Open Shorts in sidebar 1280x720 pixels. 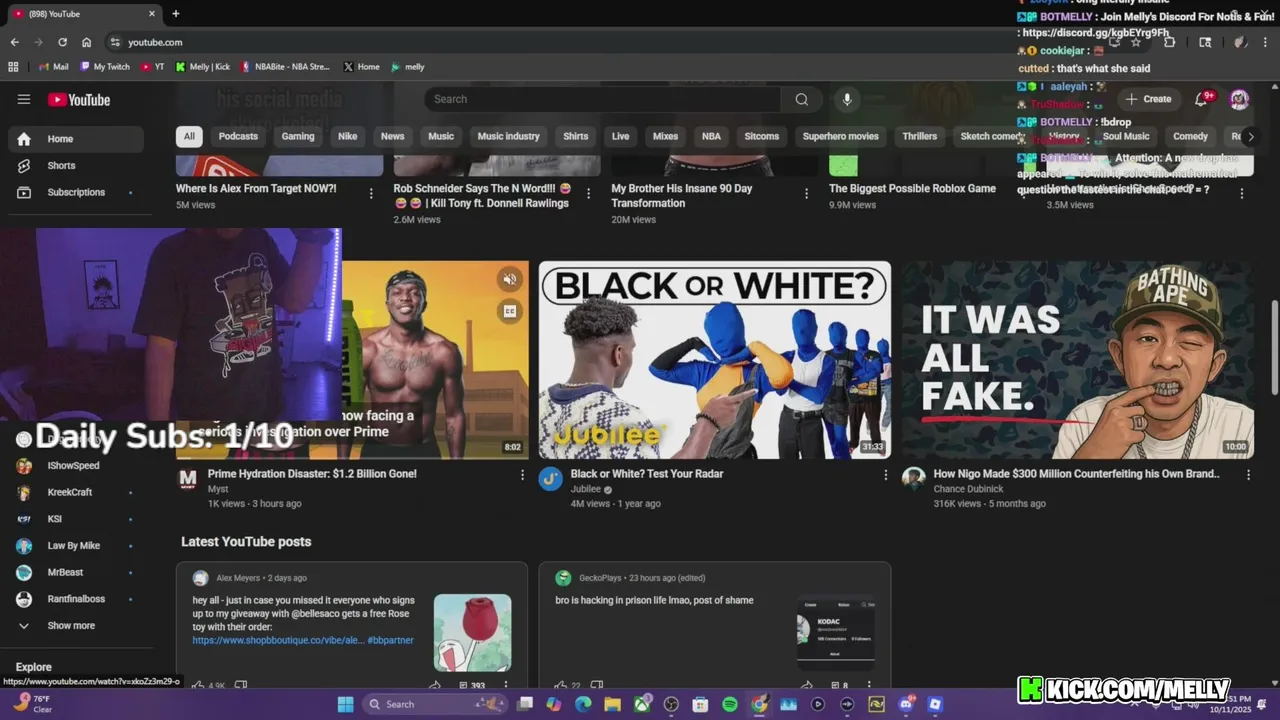tap(76, 165)
